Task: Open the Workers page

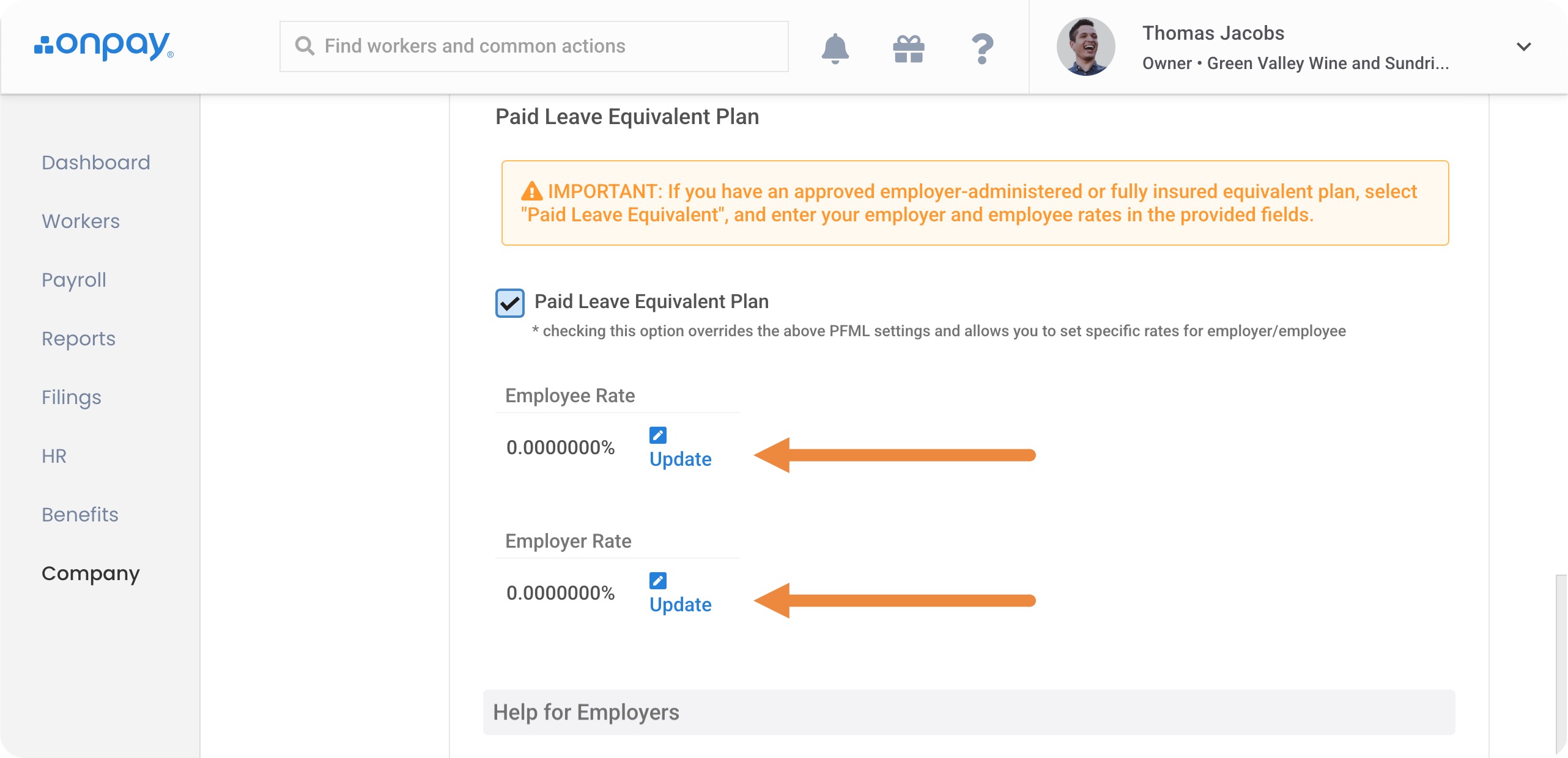Action: pyautogui.click(x=81, y=221)
